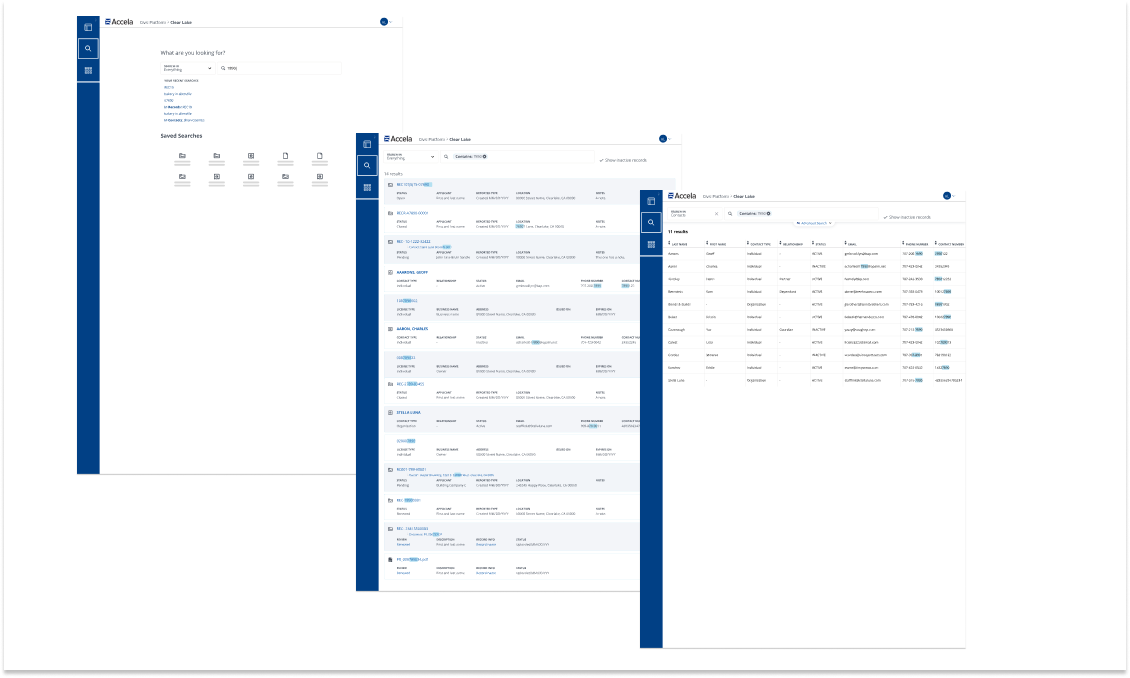Click the search icon in the contacts table sidebar
This screenshot has height=678, width=1130.
[651, 221]
